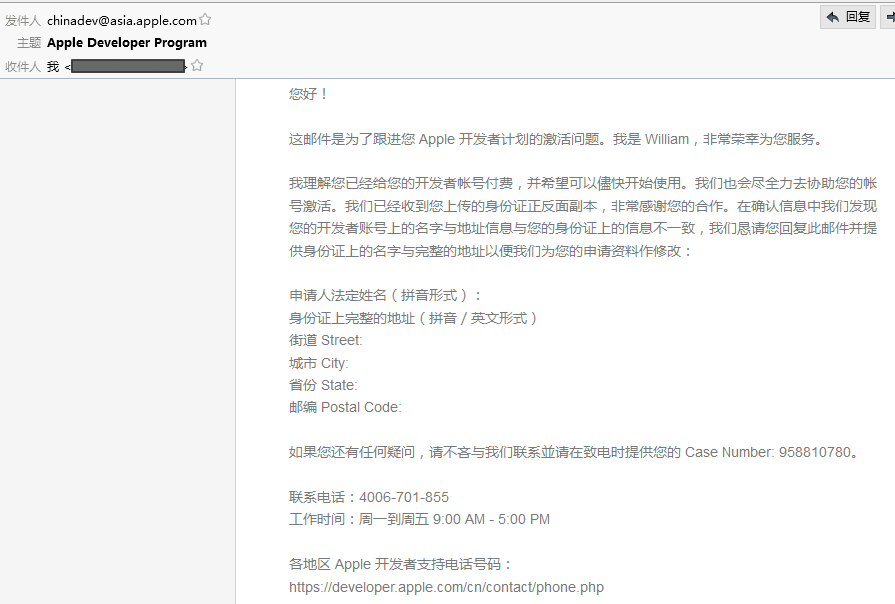Click the 工作时间 working hours line
Viewport: 895px width, 604px height.
coord(420,520)
